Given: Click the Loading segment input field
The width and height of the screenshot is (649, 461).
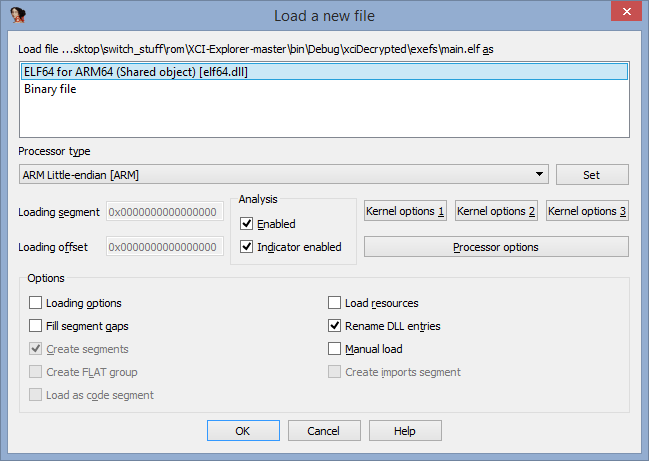Looking at the screenshot, I should pyautogui.click(x=165, y=212).
